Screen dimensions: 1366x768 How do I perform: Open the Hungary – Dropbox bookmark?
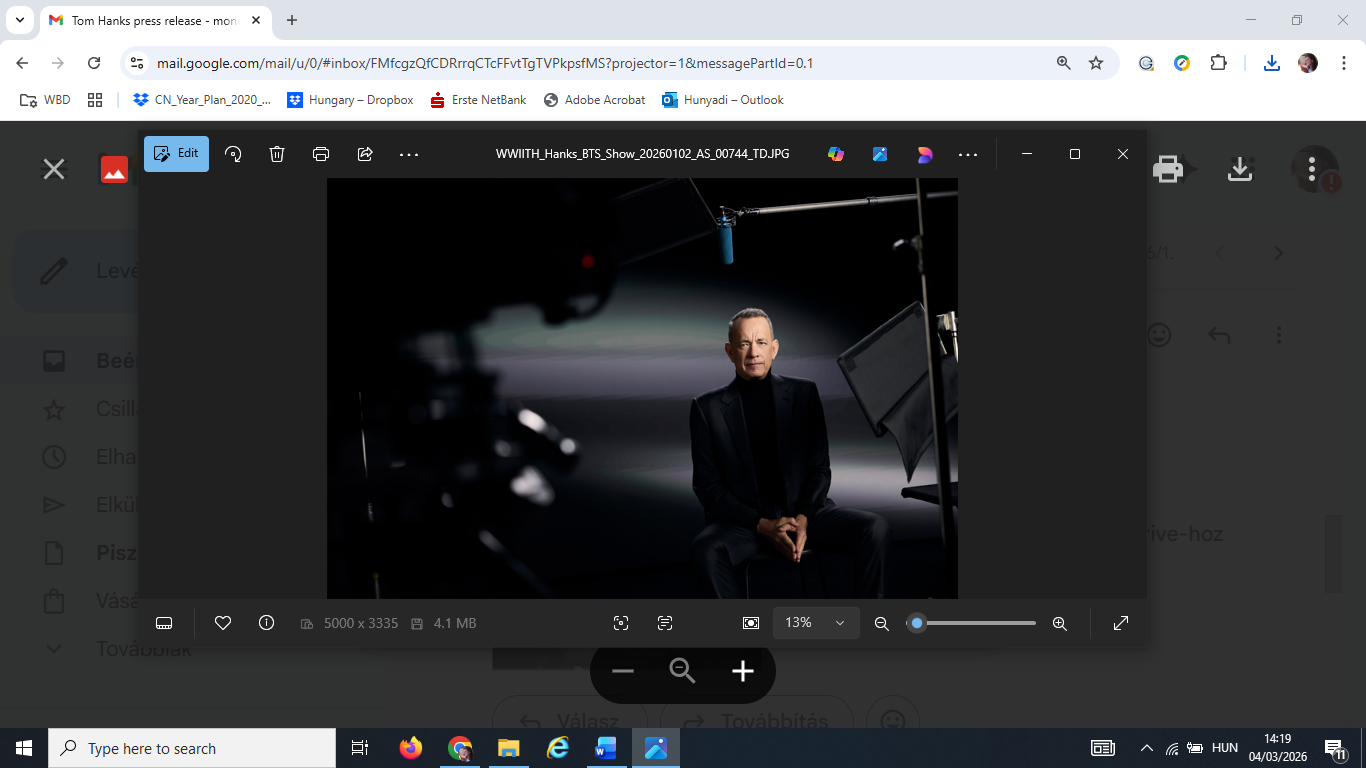tap(350, 100)
